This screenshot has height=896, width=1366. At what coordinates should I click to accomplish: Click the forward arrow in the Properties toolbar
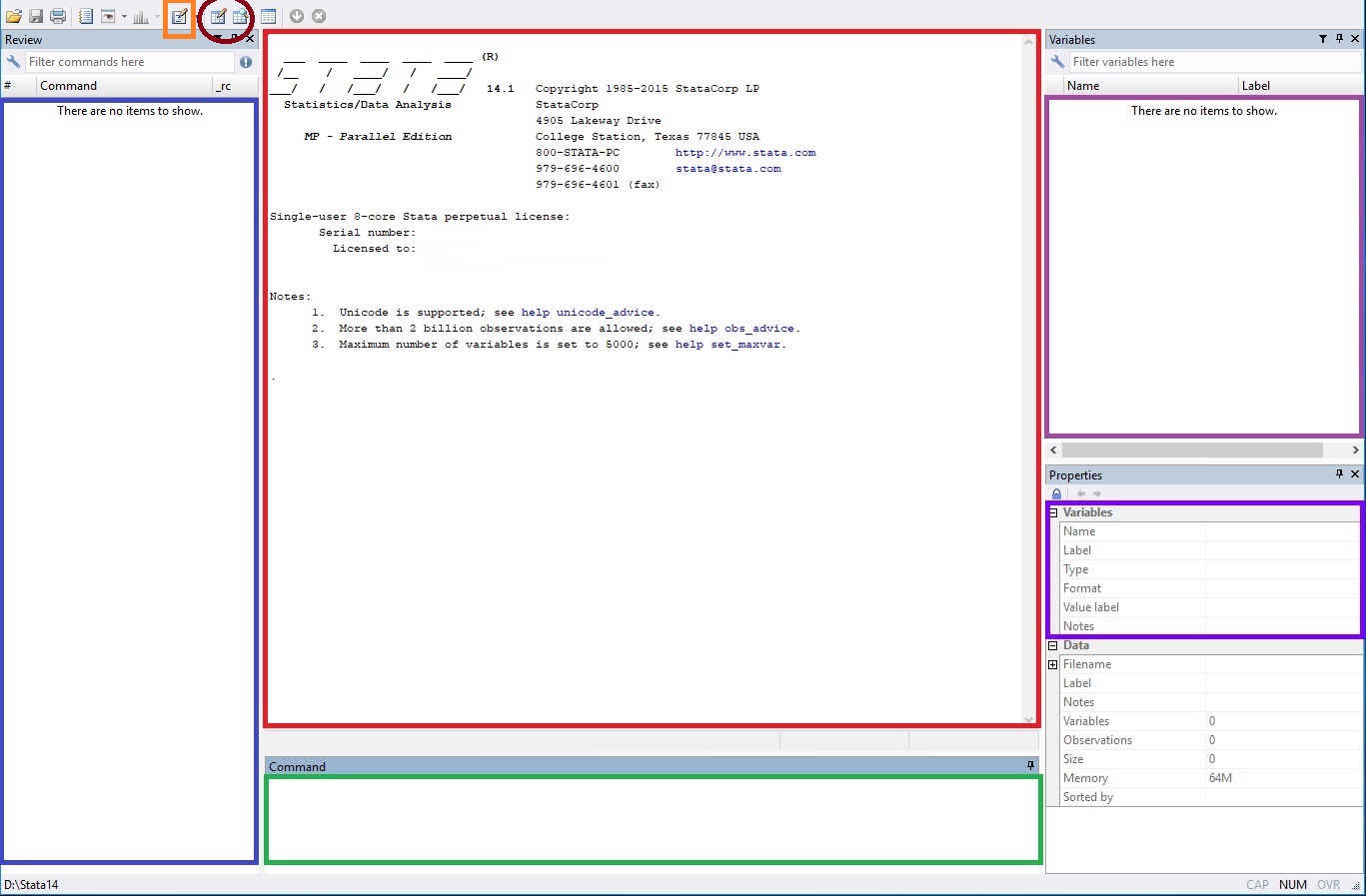(1097, 493)
